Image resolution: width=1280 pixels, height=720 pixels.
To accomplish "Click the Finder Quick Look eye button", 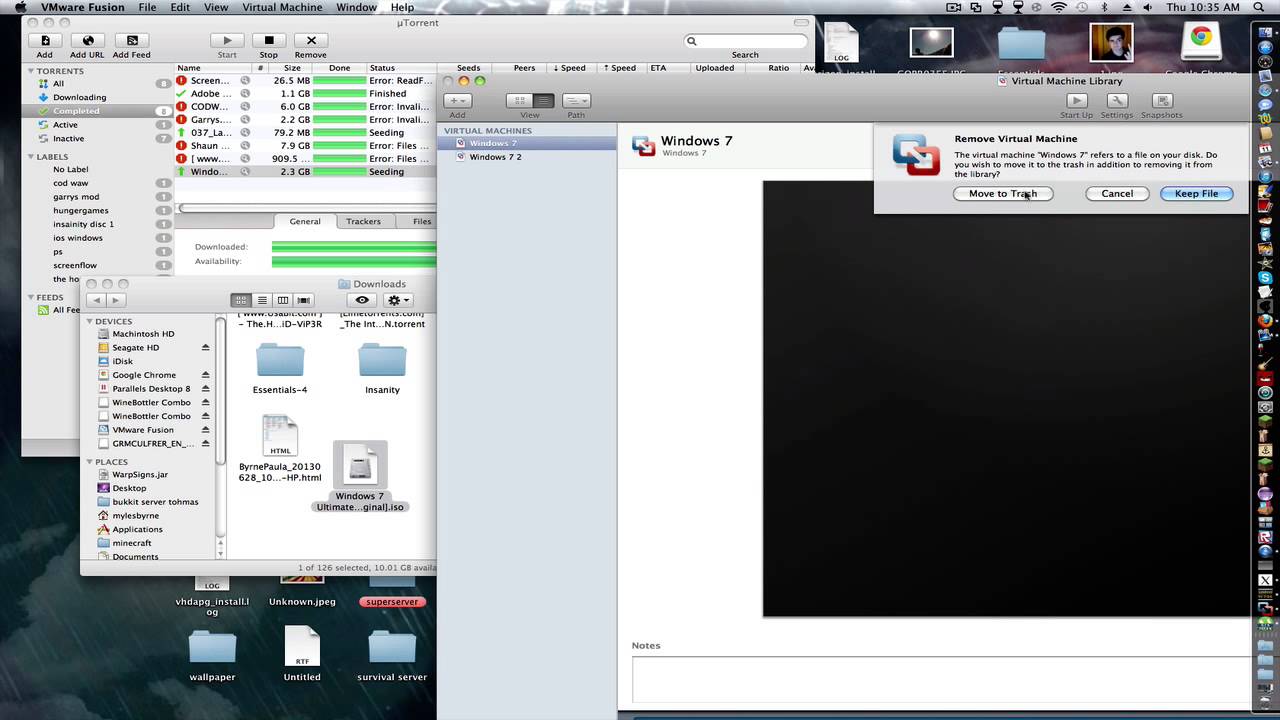I will point(362,300).
